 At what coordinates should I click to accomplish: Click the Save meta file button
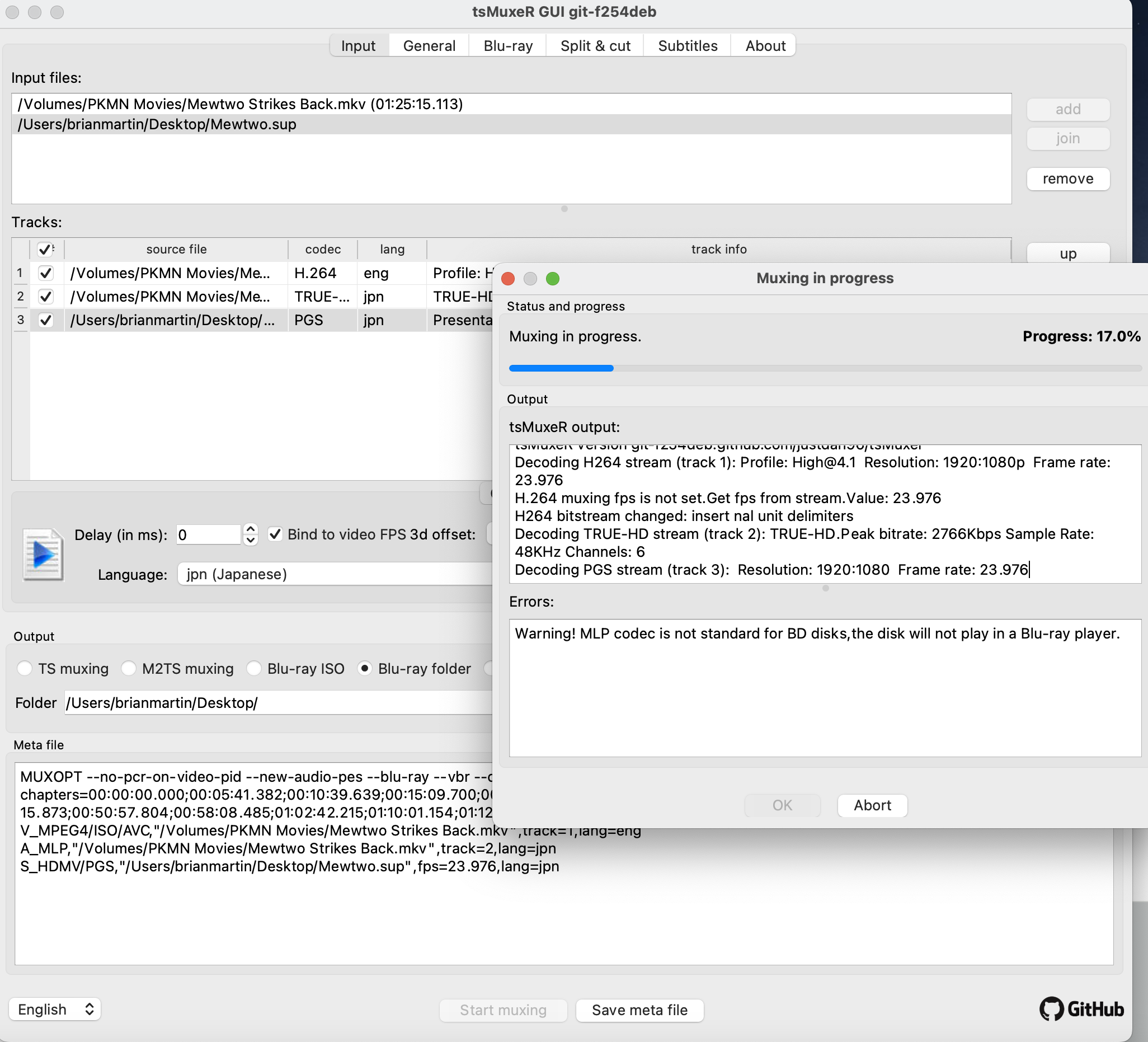[639, 1010]
